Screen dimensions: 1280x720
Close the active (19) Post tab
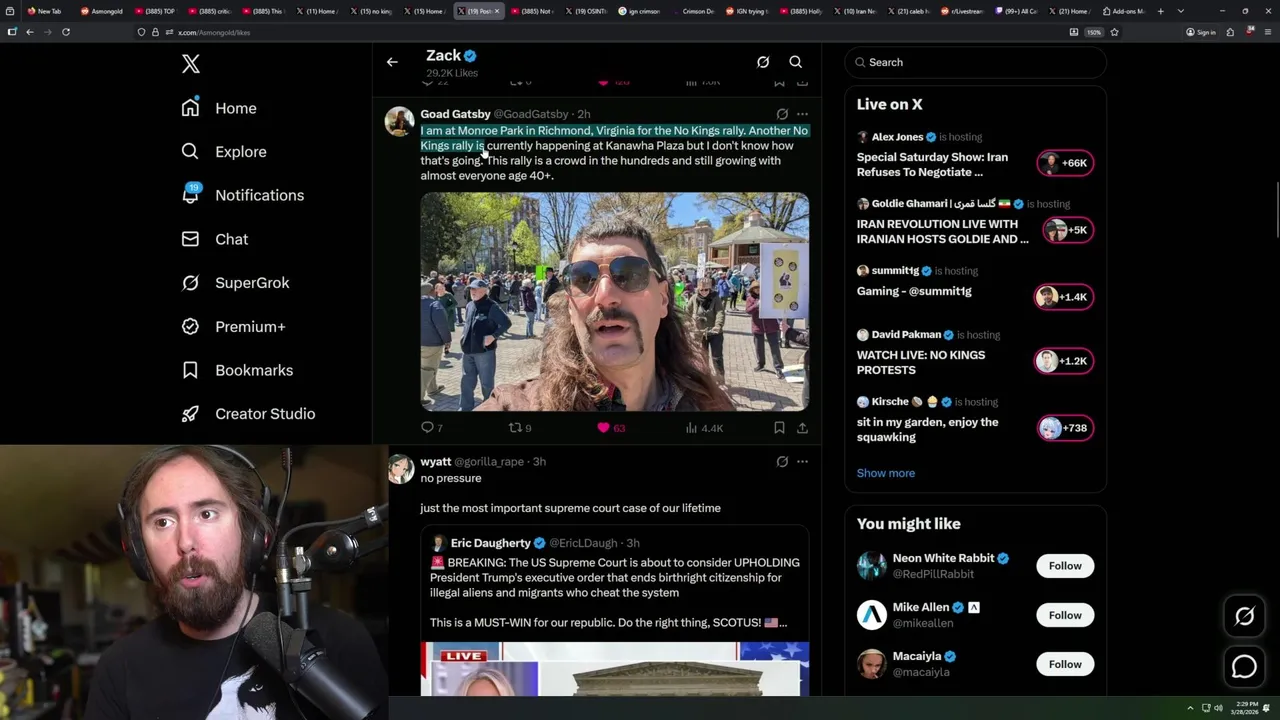[x=497, y=11]
